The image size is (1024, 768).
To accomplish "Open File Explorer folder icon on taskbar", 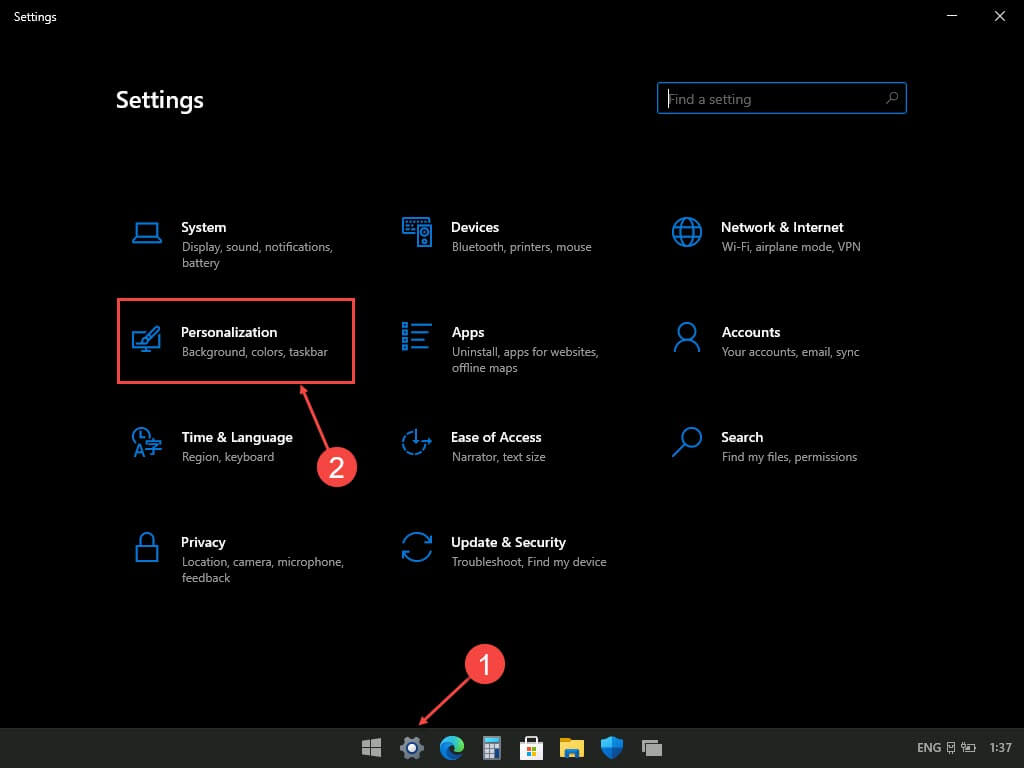I will click(571, 748).
